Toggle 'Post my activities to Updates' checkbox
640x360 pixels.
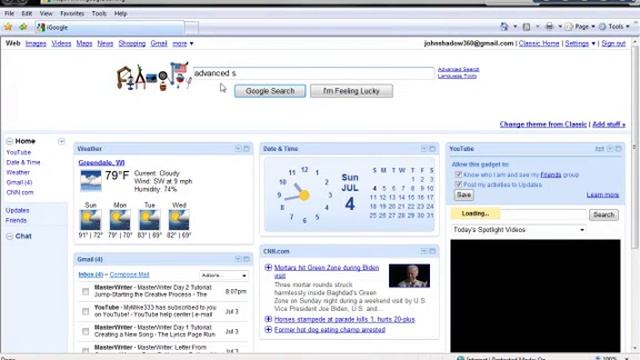pos(458,184)
